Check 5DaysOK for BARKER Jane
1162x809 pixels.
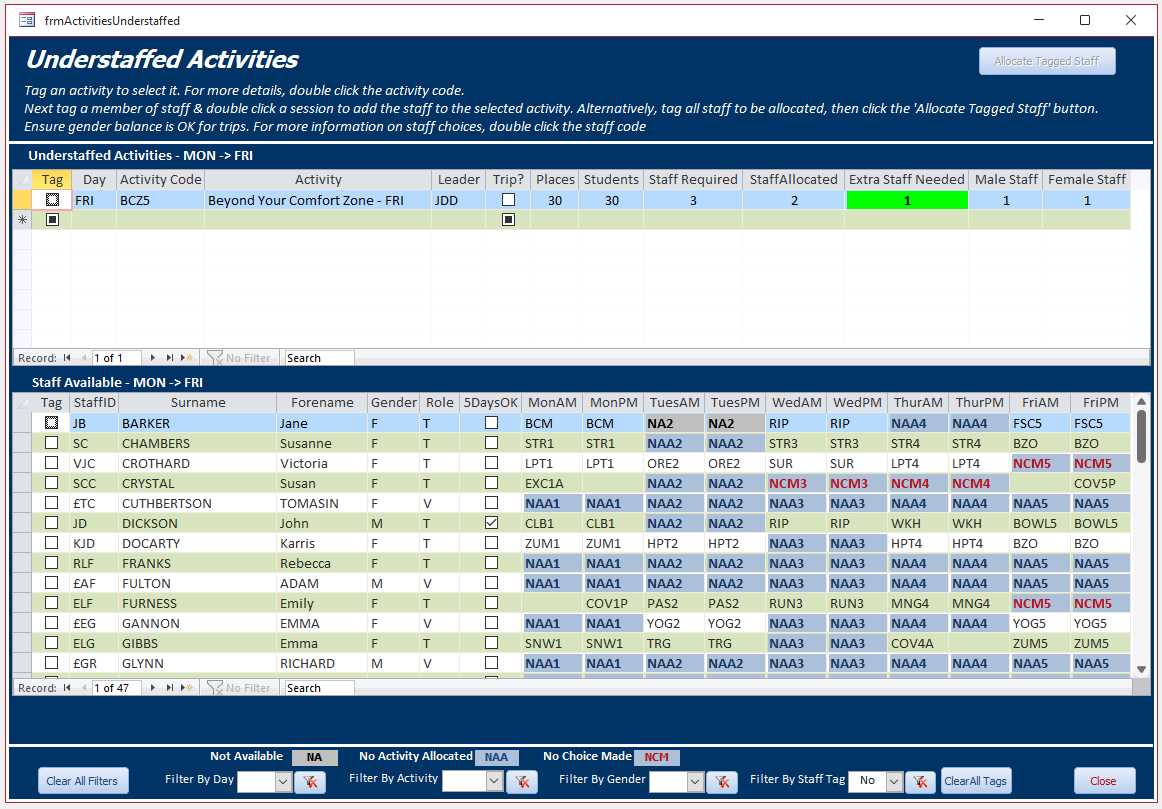491,423
